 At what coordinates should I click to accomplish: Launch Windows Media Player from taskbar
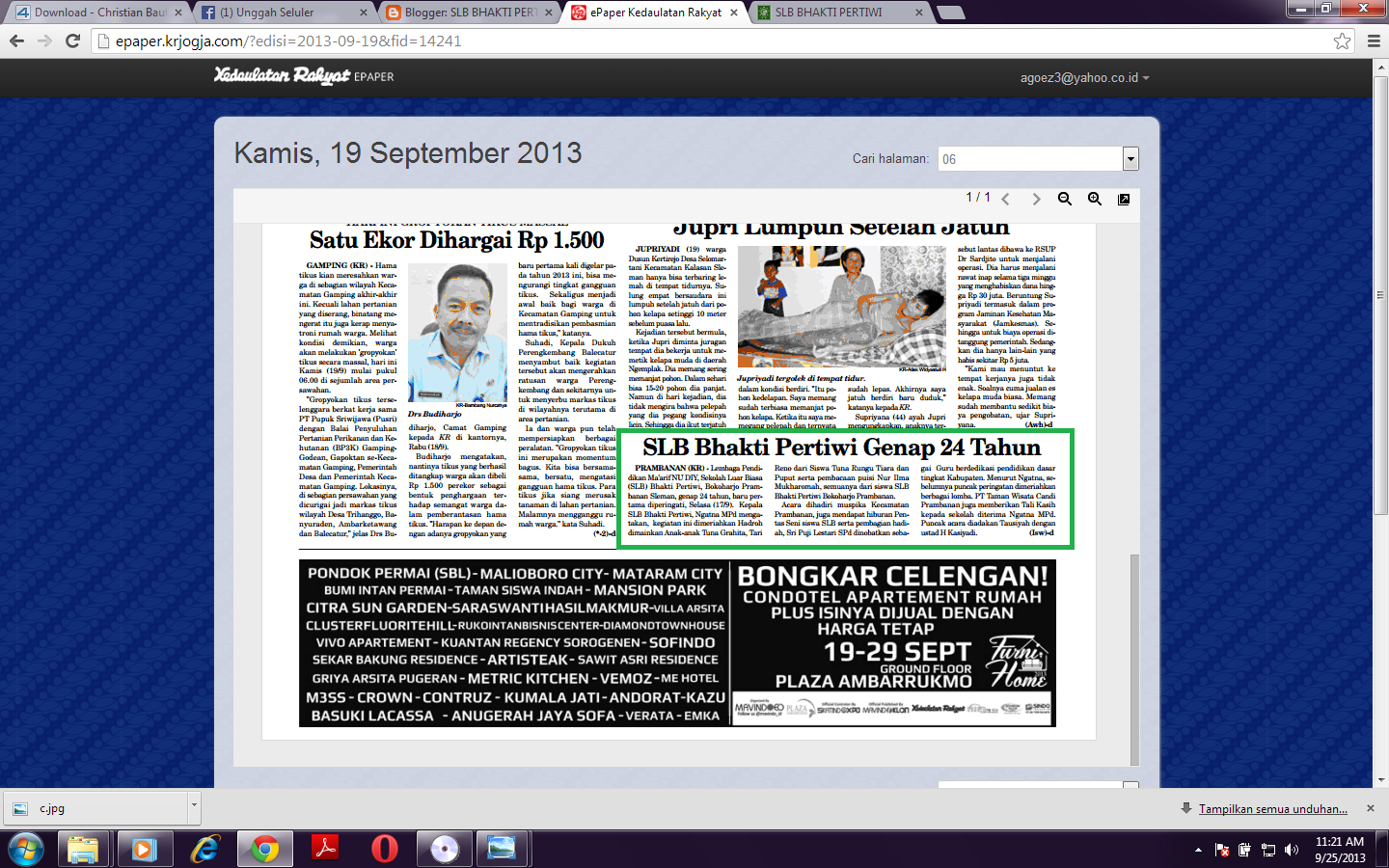point(145,849)
